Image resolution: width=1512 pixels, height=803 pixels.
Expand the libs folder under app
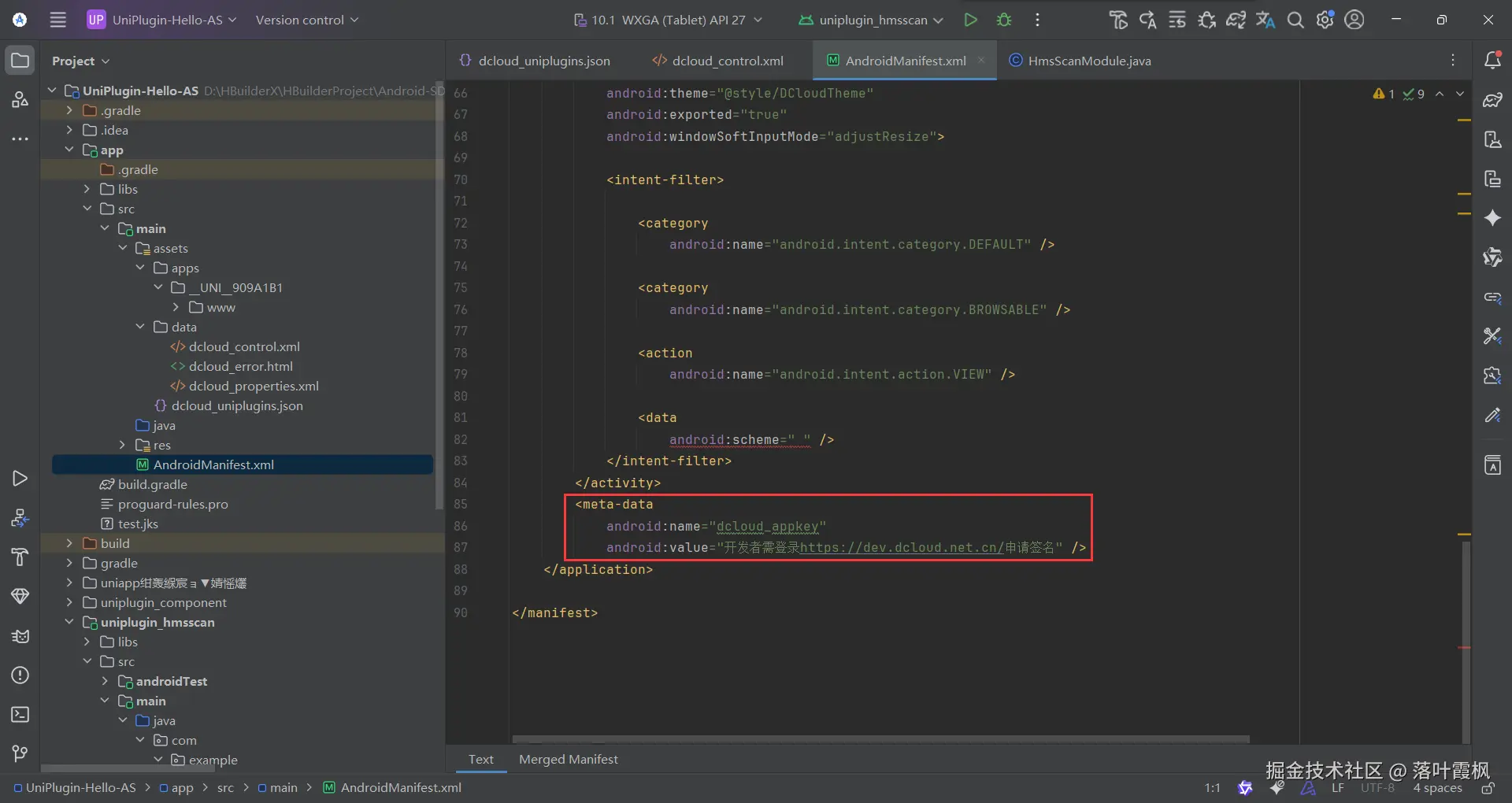87,189
